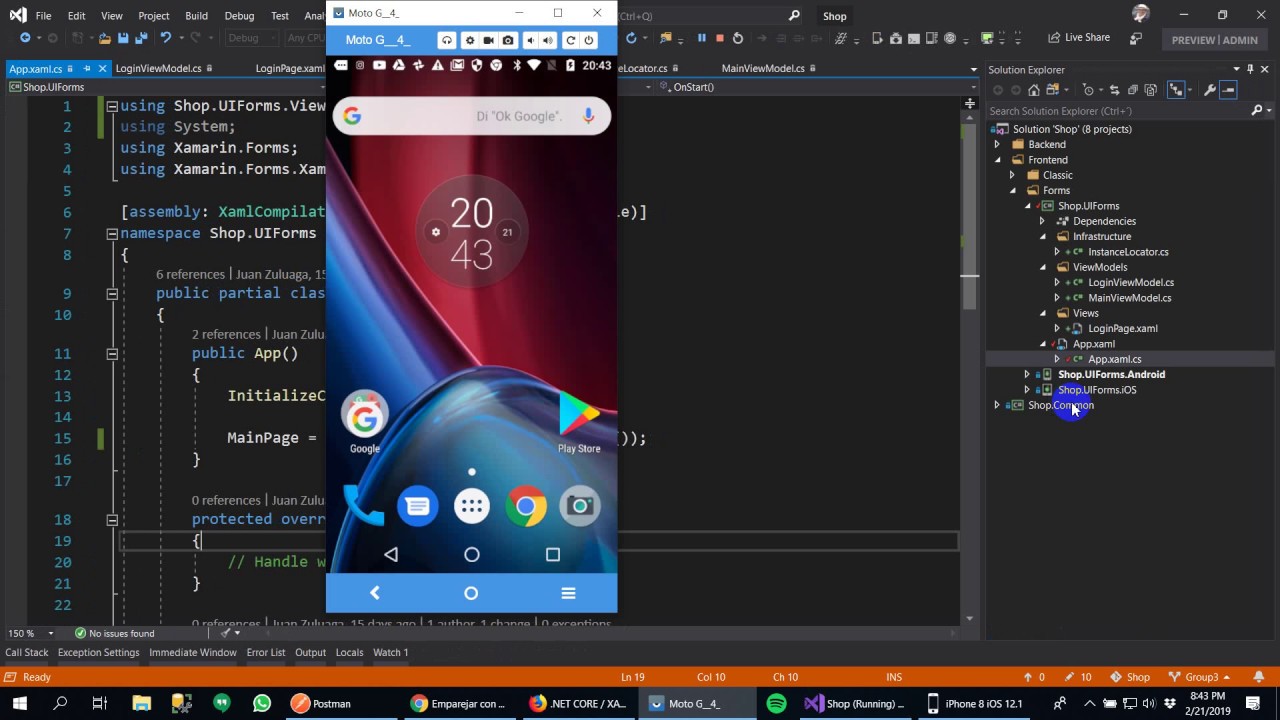Image resolution: width=1280 pixels, height=720 pixels.
Task: Open the File menu
Action: coord(43,16)
